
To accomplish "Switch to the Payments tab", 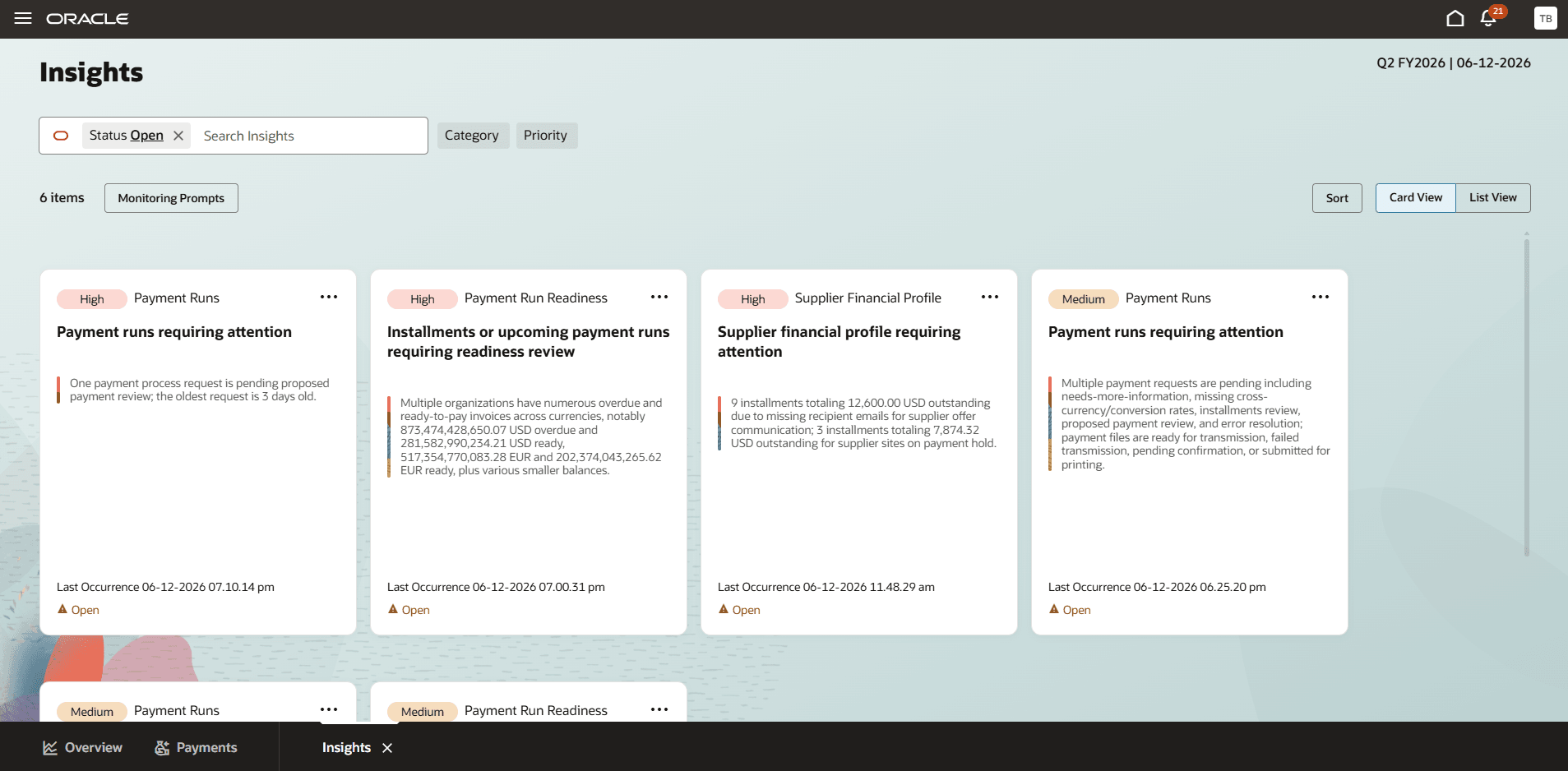I will [x=196, y=747].
